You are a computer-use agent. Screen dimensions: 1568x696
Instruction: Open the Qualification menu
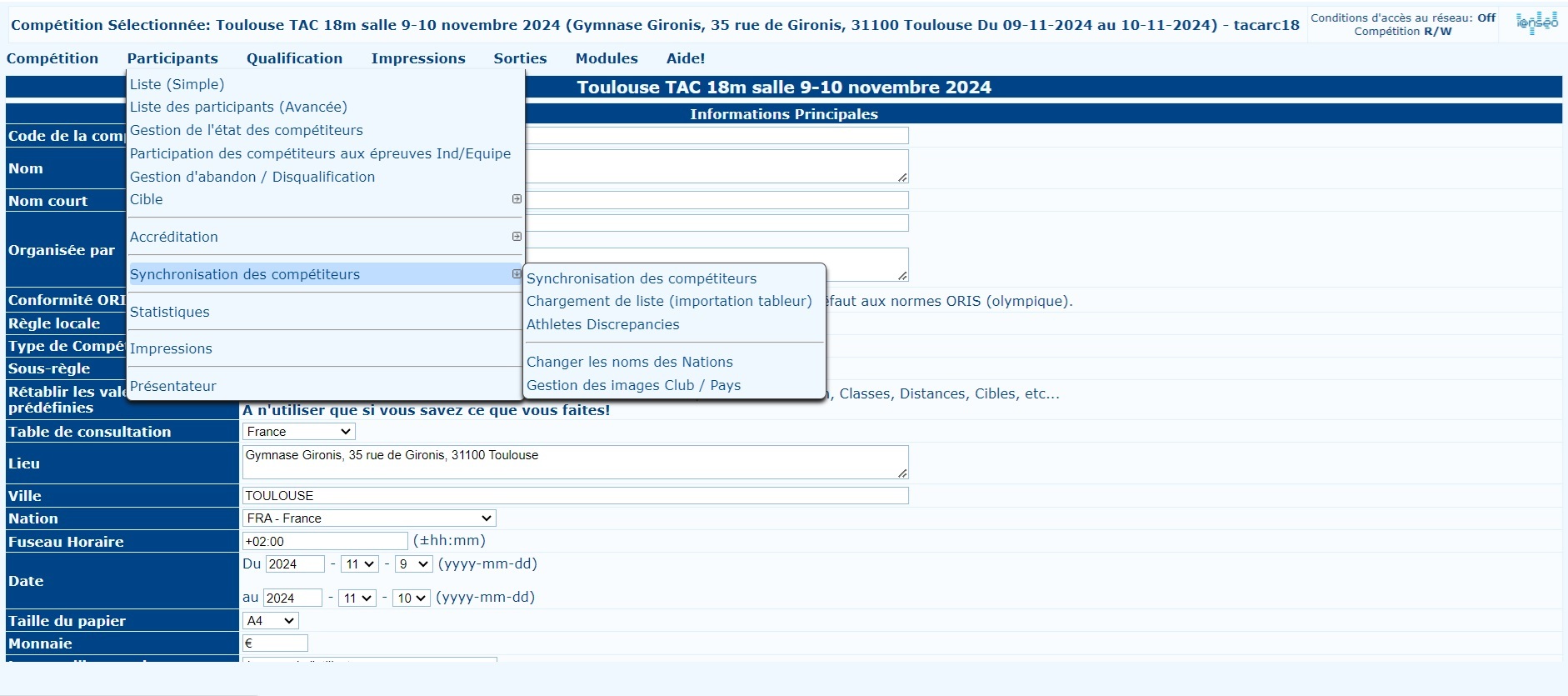click(x=294, y=58)
